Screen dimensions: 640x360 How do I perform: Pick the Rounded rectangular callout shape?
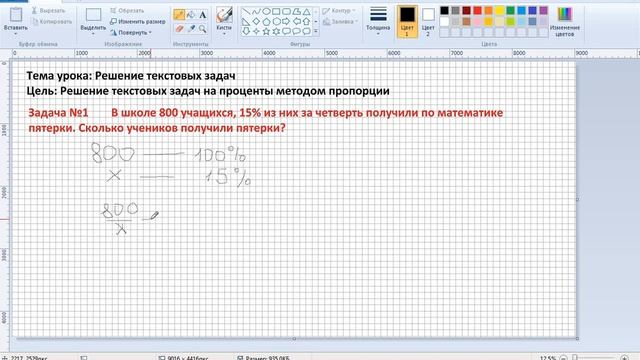[287, 31]
